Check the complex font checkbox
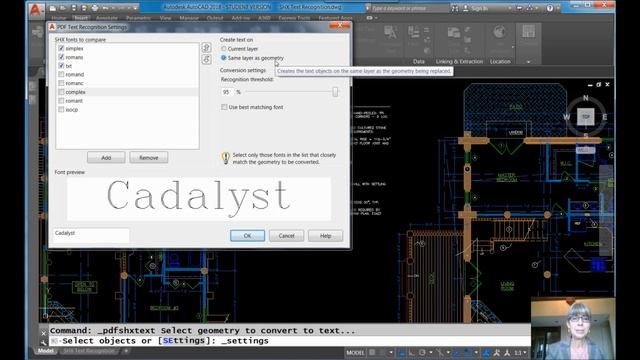The width and height of the screenshot is (640, 360). (x=61, y=92)
